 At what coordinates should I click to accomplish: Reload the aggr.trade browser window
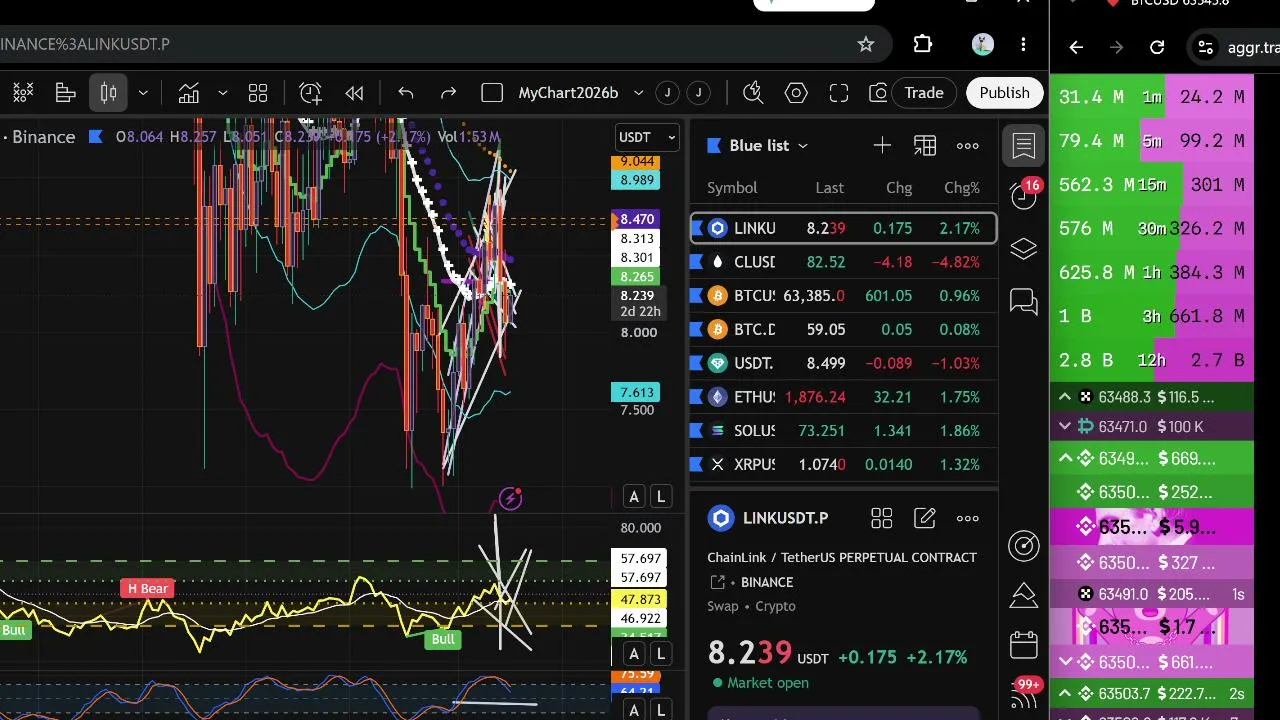pyautogui.click(x=1157, y=47)
